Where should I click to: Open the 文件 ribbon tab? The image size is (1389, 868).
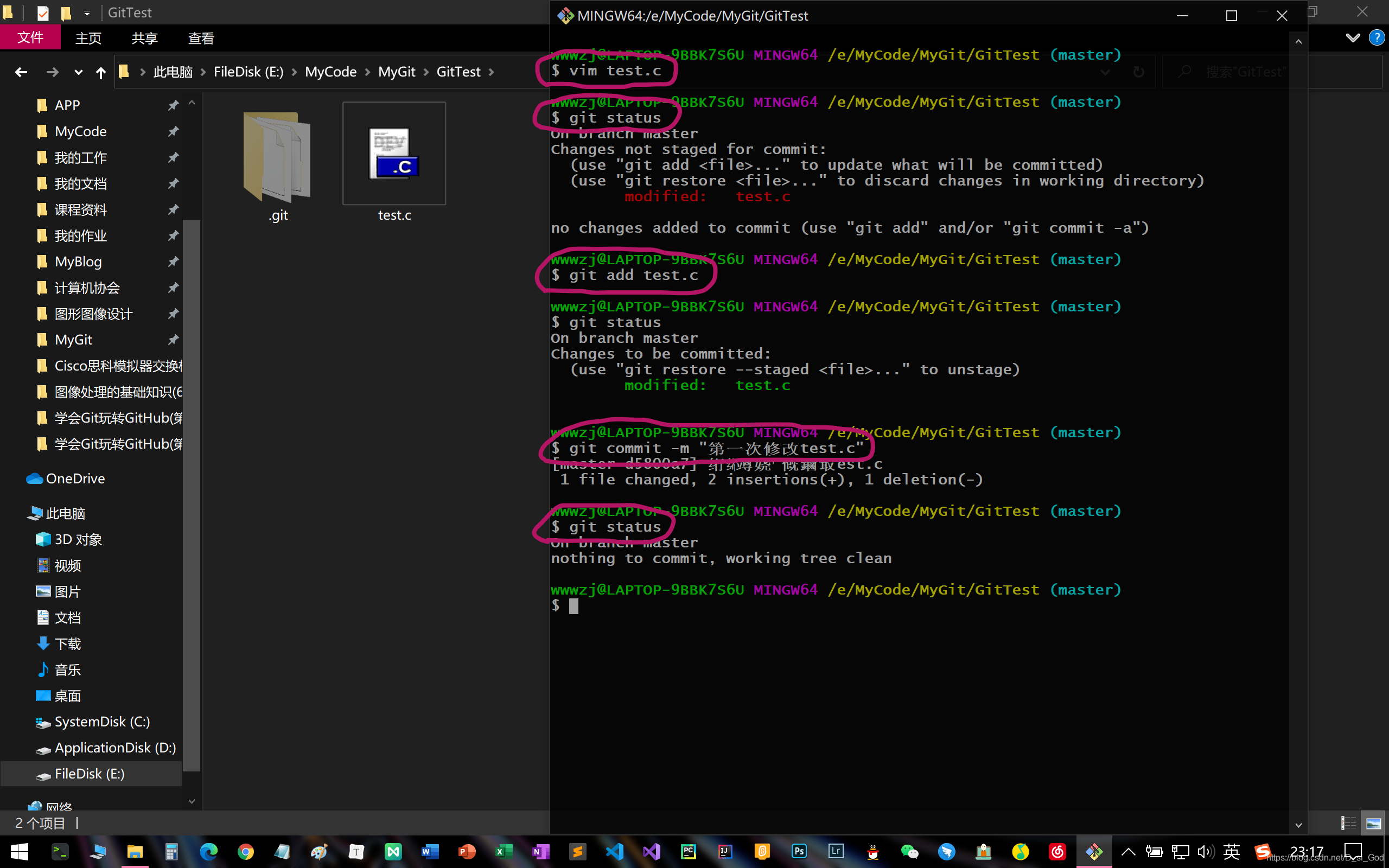(30, 38)
